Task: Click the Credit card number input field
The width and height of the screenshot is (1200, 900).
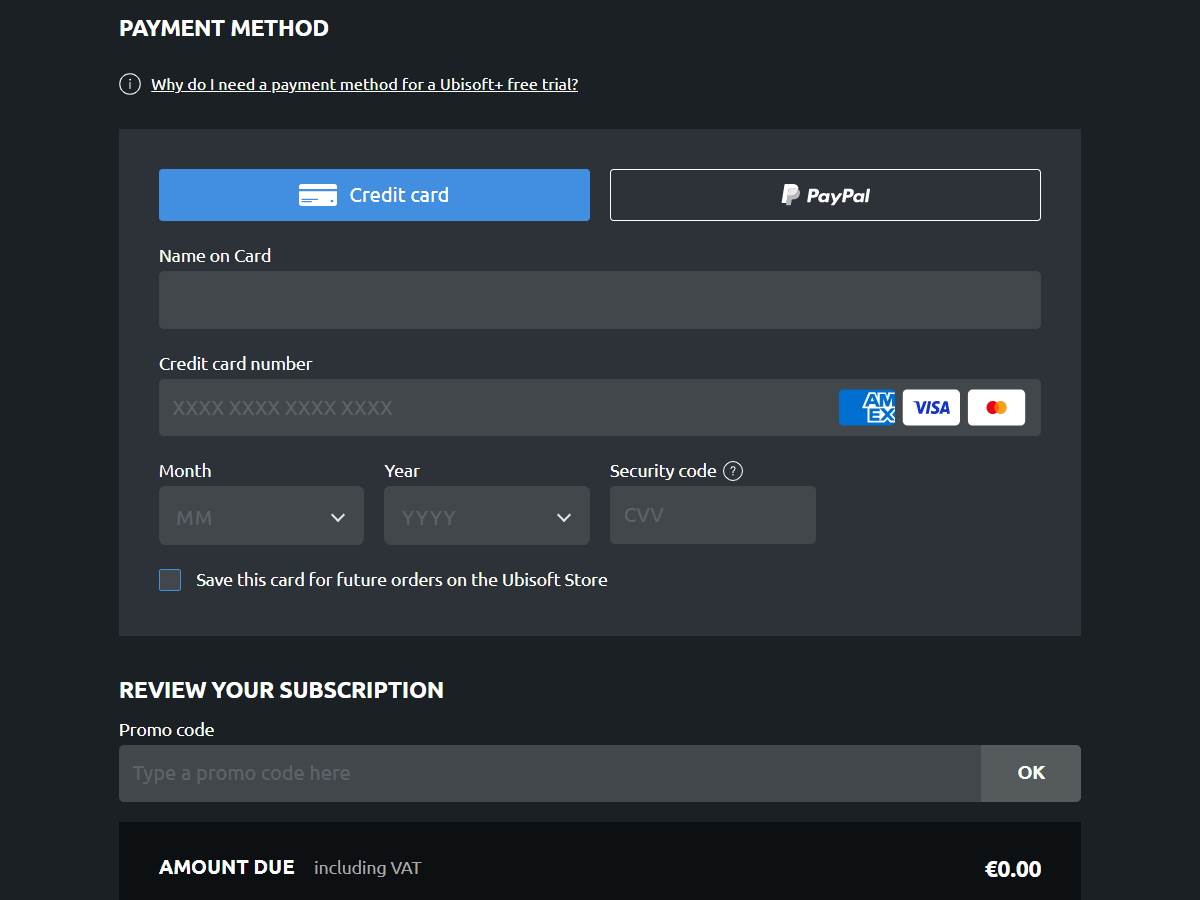Action: [490, 408]
